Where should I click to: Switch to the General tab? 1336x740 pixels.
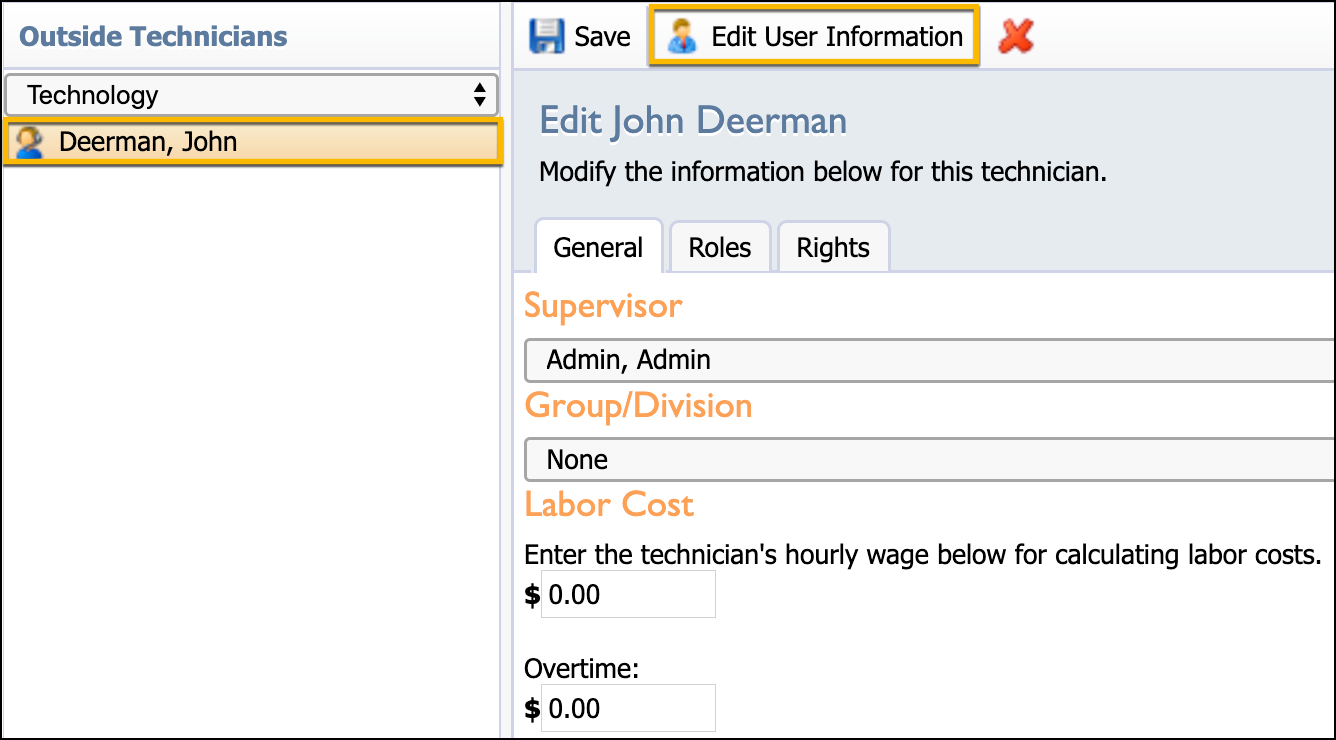[598, 247]
